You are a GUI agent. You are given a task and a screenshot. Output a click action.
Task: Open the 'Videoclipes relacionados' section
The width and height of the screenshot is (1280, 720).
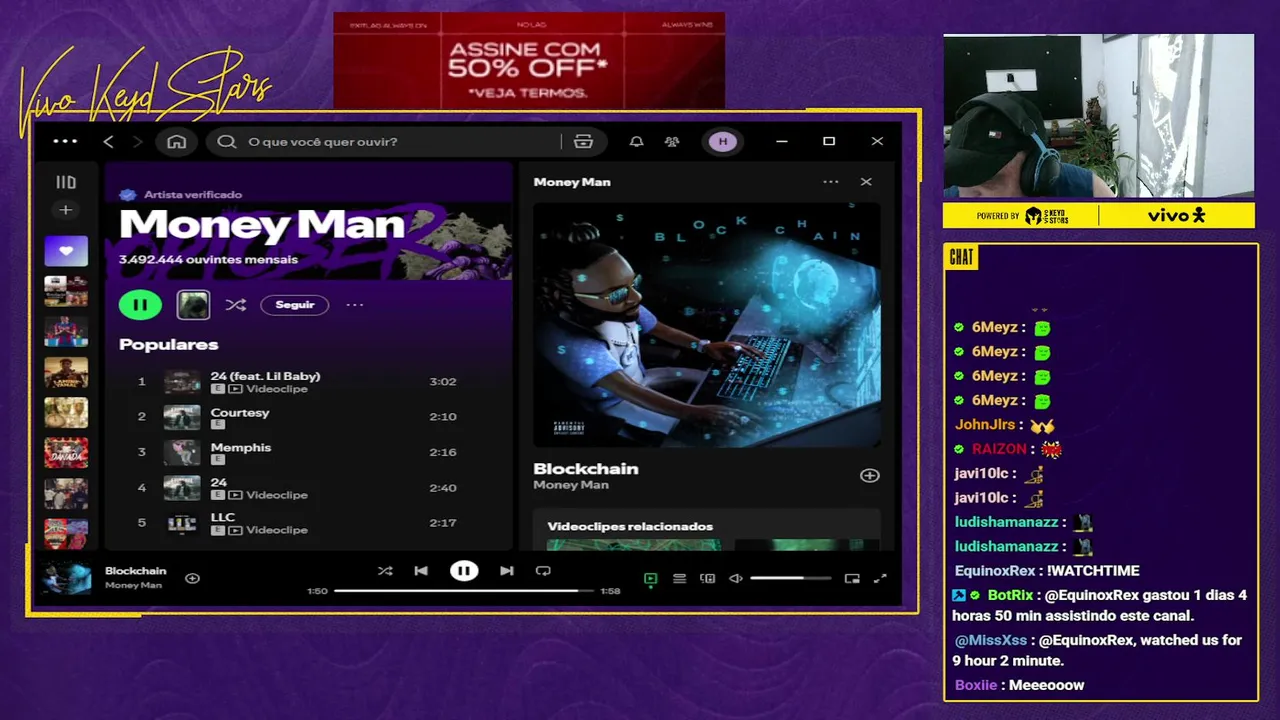[x=630, y=526]
